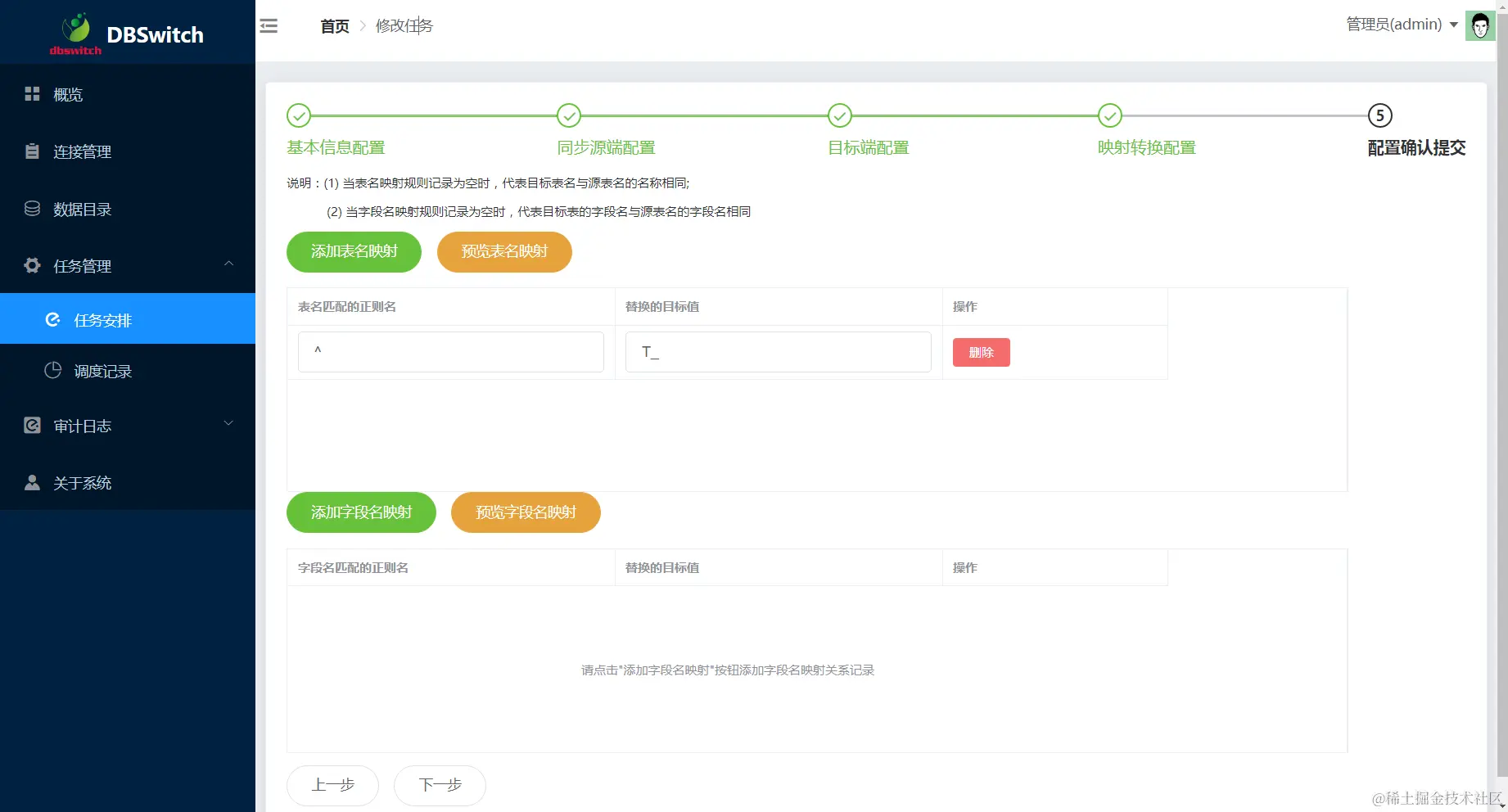Click the T_ replacement value field
The height and width of the screenshot is (812, 1508).
777,351
